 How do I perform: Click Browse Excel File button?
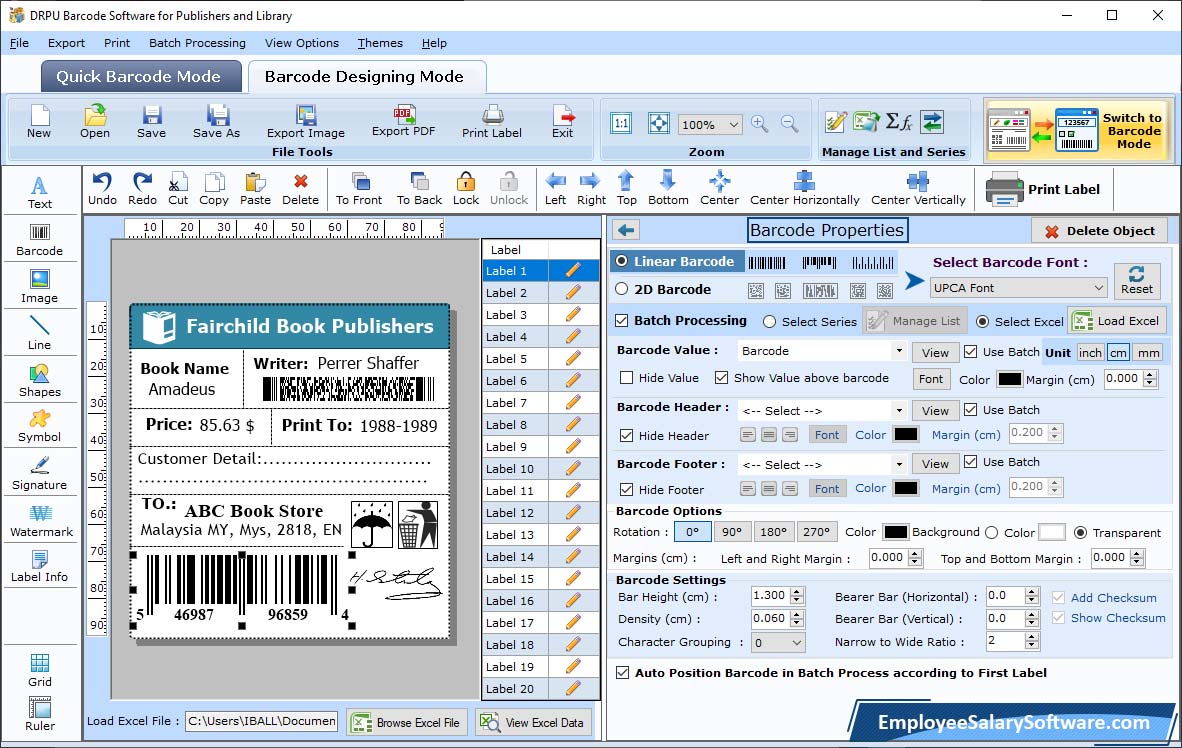click(407, 722)
